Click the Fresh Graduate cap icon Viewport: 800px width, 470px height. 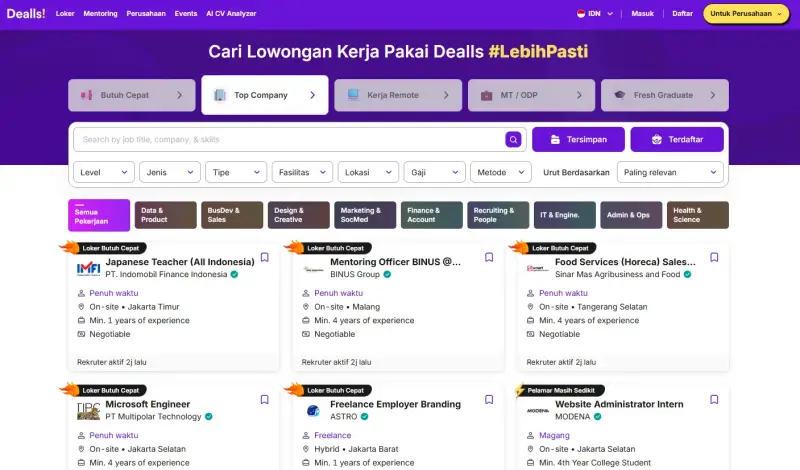tap(619, 95)
